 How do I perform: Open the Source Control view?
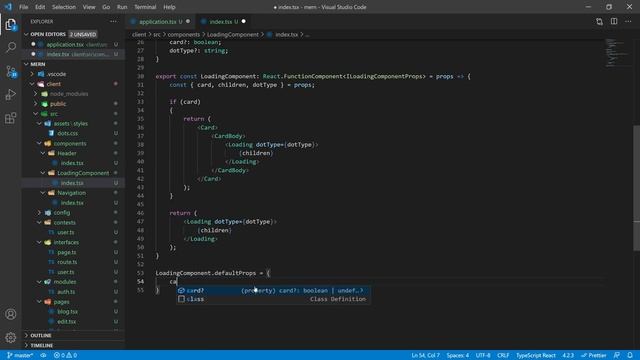11,71
